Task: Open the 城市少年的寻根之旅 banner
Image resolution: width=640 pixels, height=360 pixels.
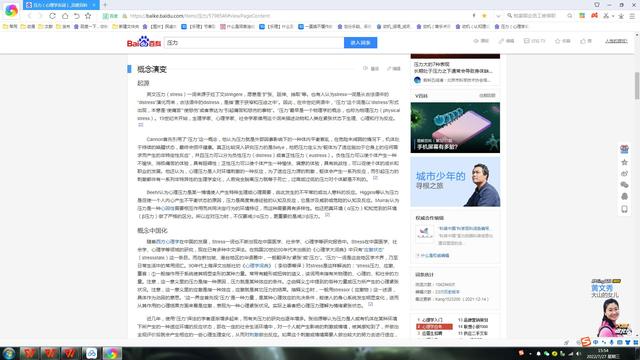Action: pyautogui.click(x=455, y=182)
